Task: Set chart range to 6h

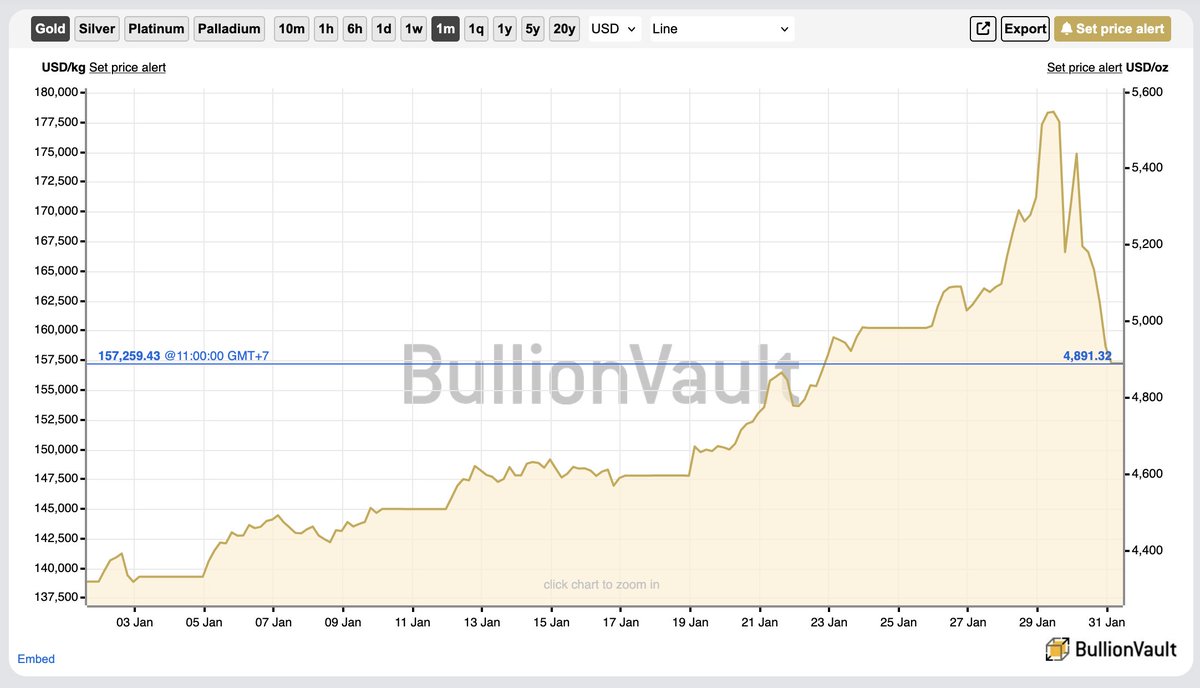Action: 355,29
